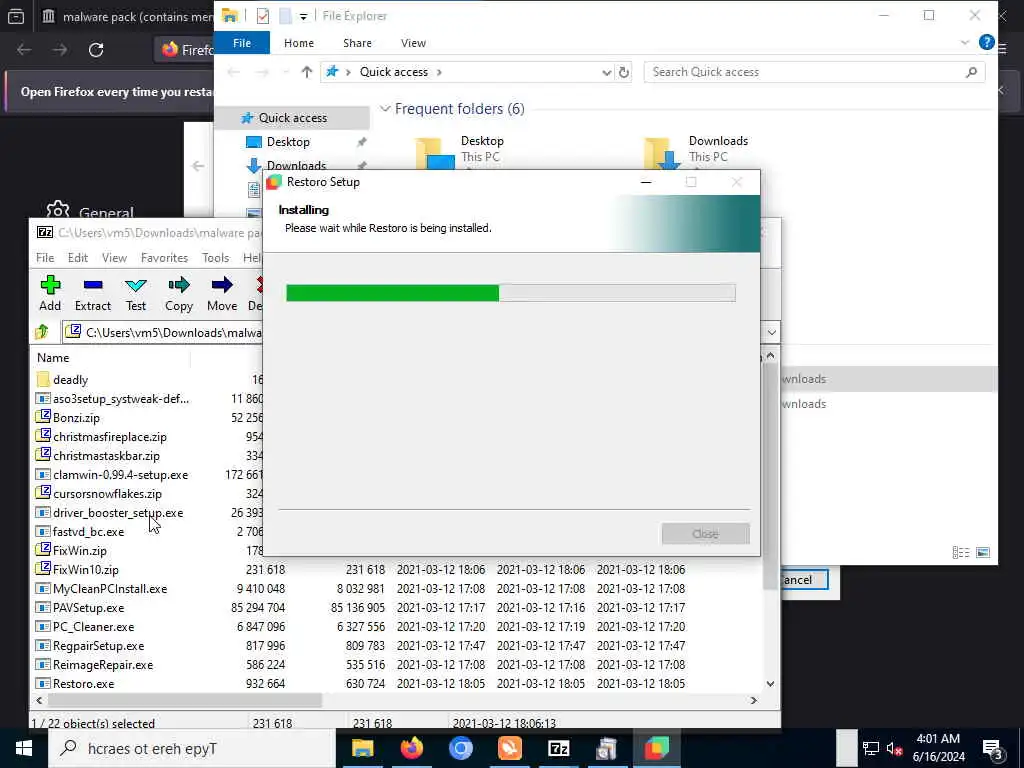Select ReimageRepair.exe in the file list
This screenshot has height=768, width=1024.
[103, 664]
